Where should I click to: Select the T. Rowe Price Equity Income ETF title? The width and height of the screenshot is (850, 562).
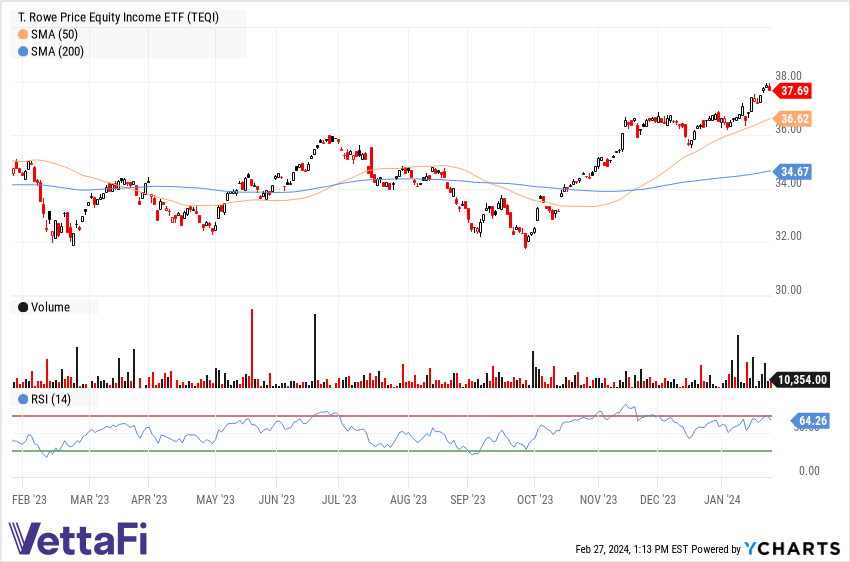point(118,17)
